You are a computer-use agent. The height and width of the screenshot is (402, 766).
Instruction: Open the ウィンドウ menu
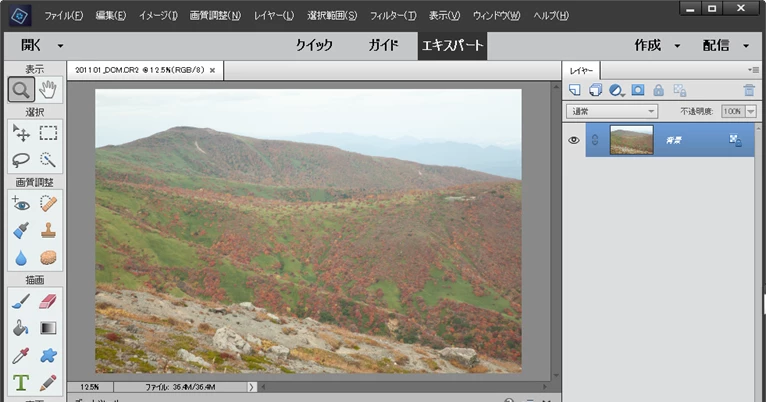(496, 16)
